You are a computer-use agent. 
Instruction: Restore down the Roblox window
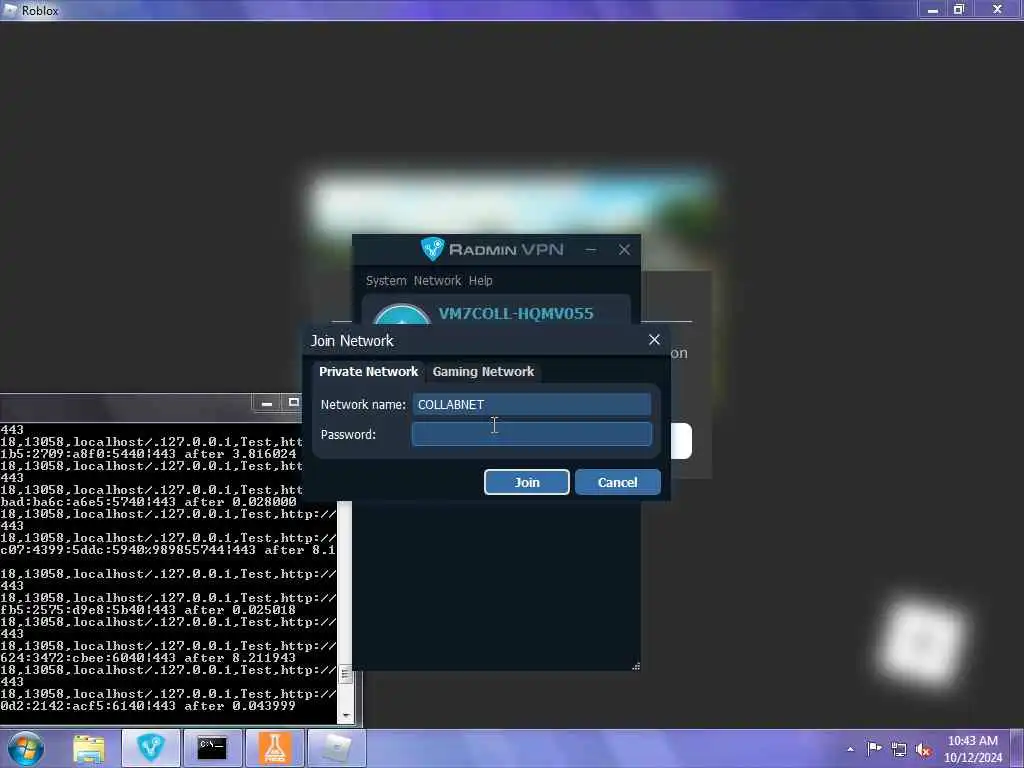pos(959,10)
